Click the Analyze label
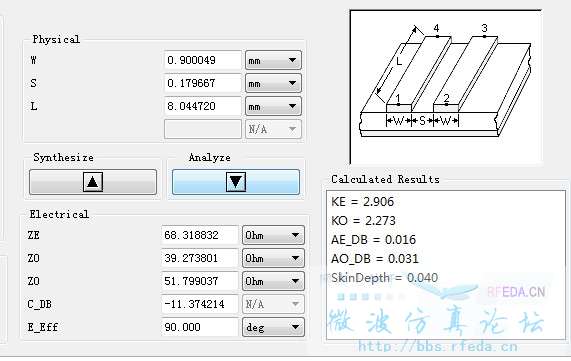571x361 pixels. (x=209, y=157)
